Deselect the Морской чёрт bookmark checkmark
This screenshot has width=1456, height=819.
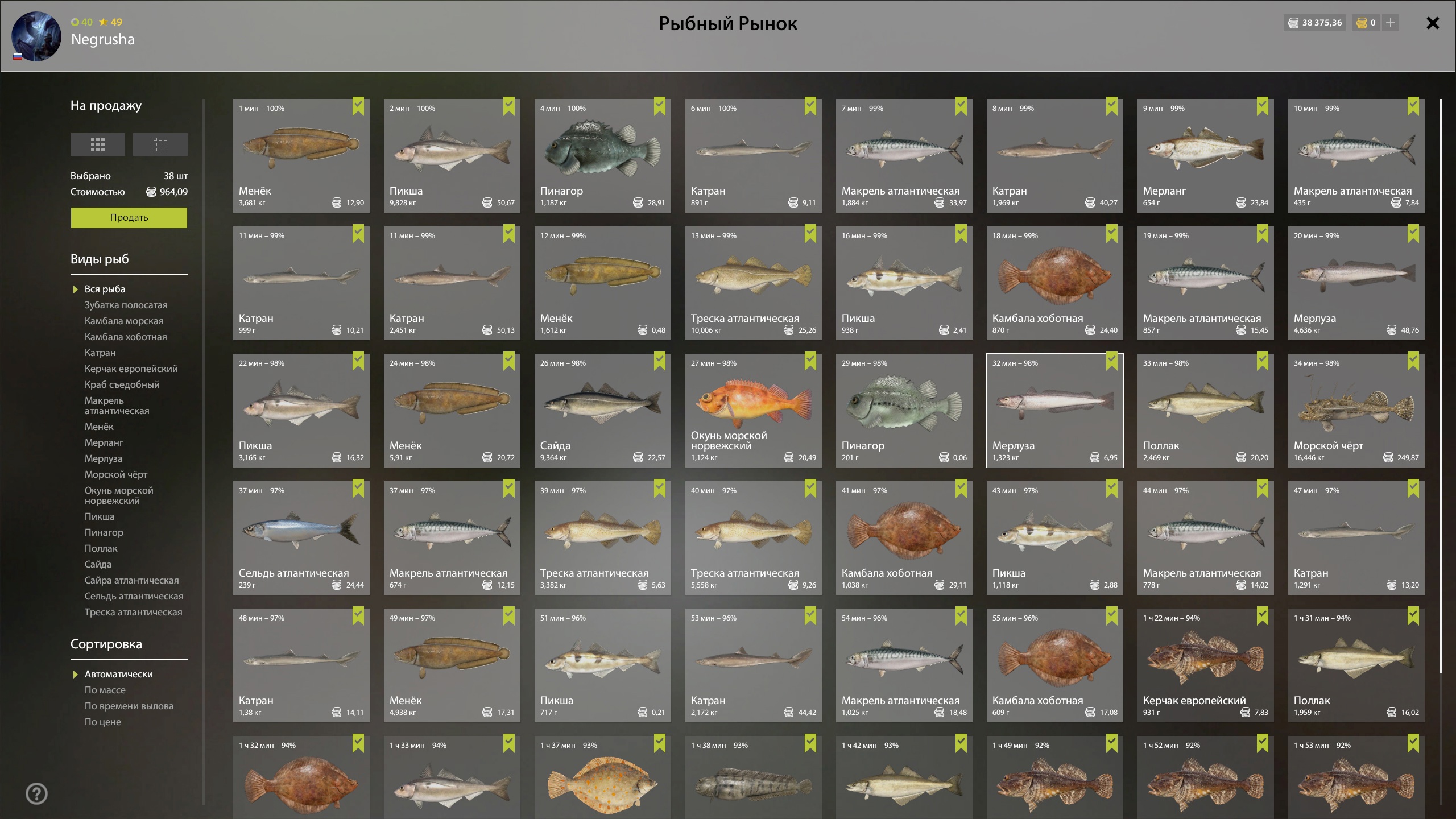pyautogui.click(x=1413, y=362)
